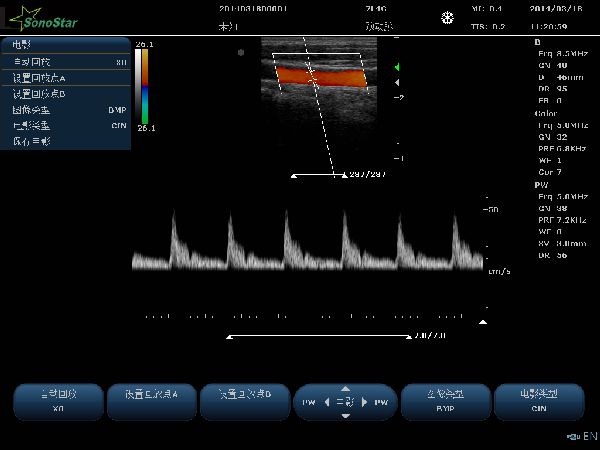Viewport: 600px width, 450px height.
Task: Click the 297/297 cine frame slider bar
Action: click(x=319, y=175)
